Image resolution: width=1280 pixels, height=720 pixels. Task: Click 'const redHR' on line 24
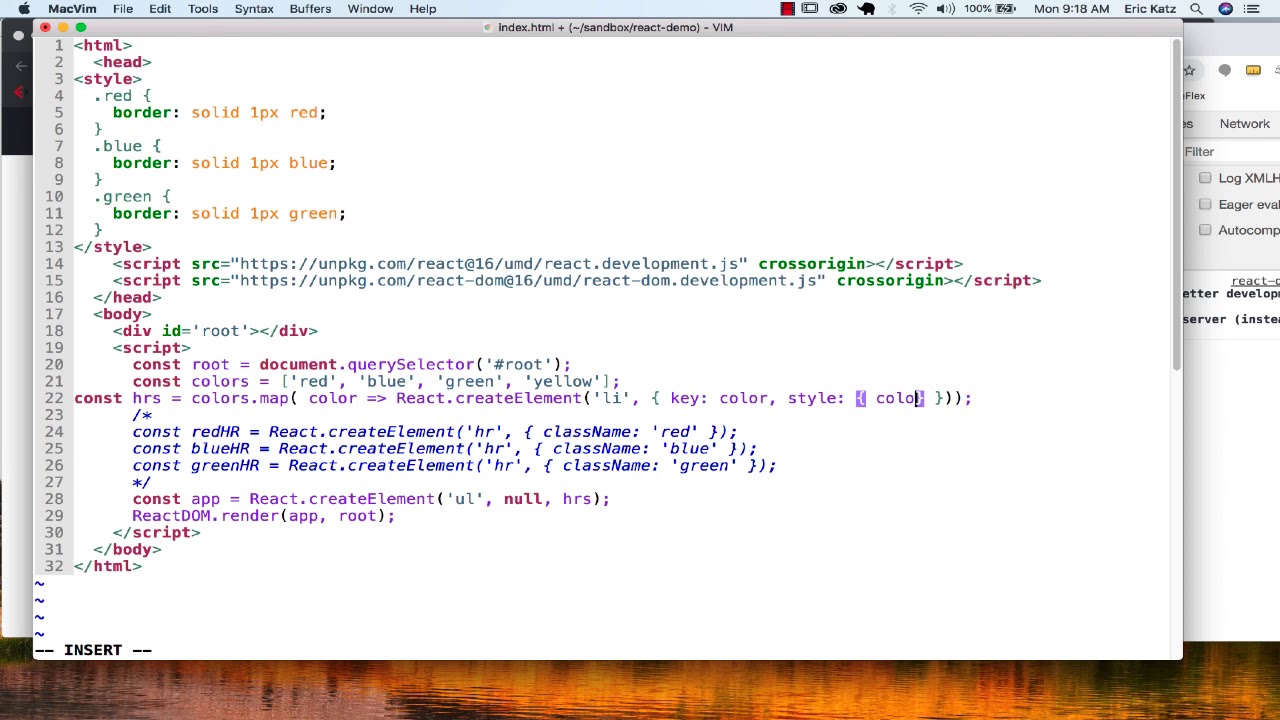coord(435,432)
